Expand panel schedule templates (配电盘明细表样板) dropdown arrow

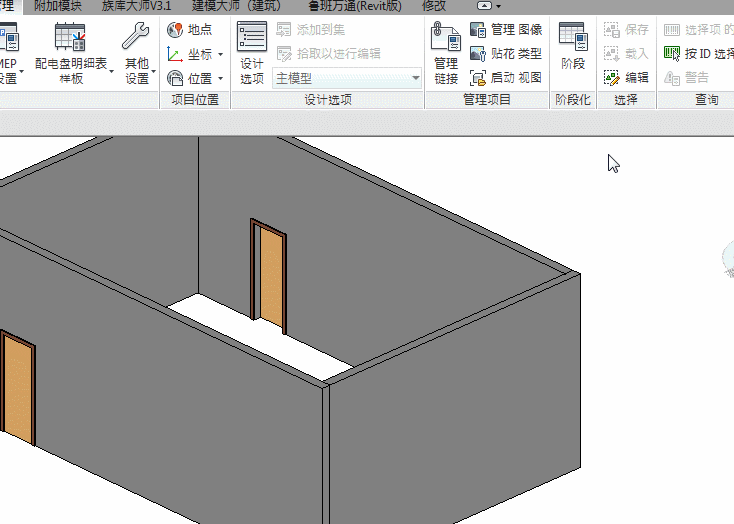tap(111, 71)
